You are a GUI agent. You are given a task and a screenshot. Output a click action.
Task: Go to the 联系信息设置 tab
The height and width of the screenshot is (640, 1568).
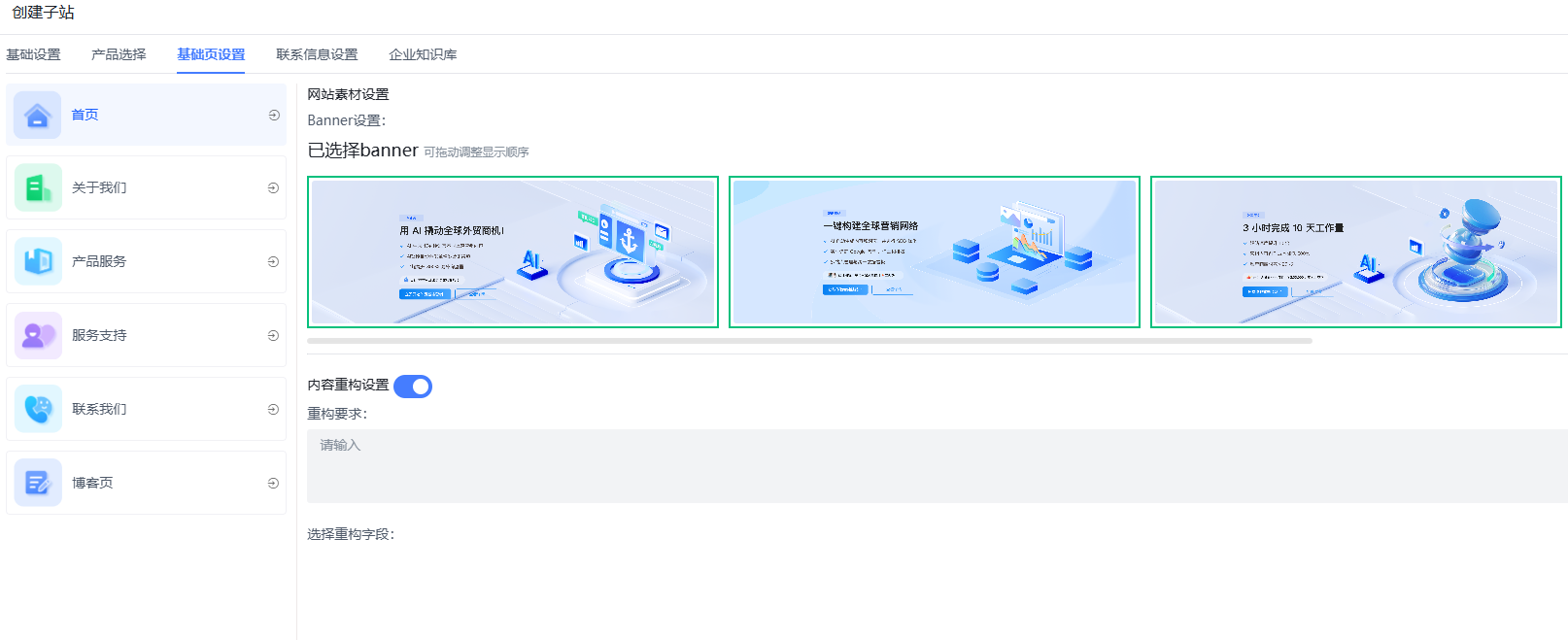317,55
